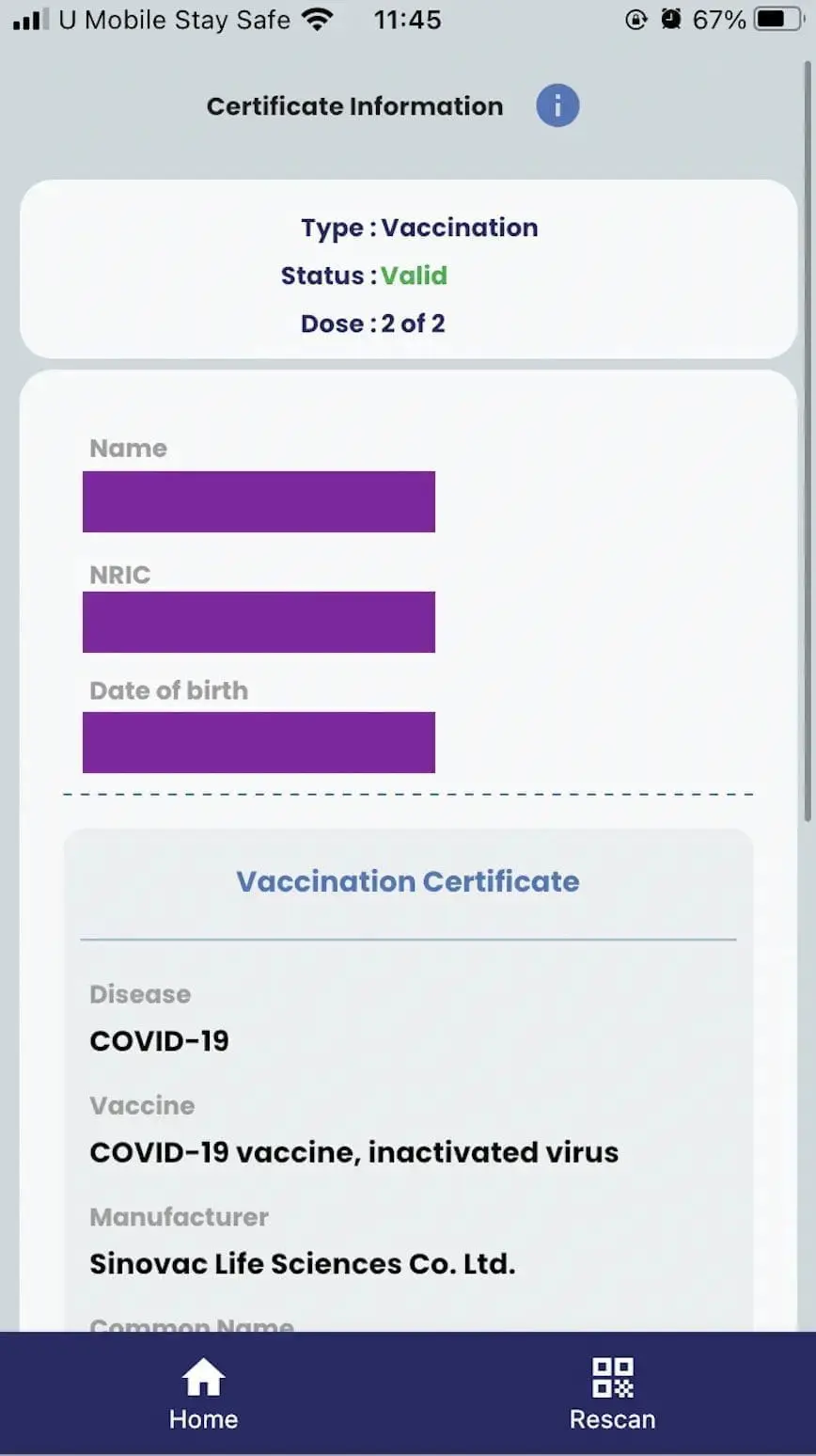Select the Rescan tab label

pyautogui.click(x=612, y=1419)
